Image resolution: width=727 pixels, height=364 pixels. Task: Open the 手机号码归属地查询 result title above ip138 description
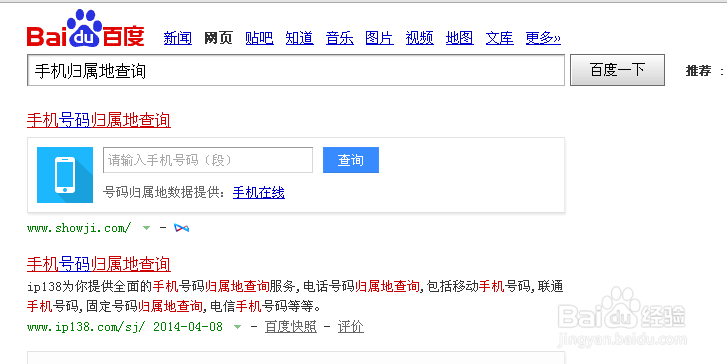(x=99, y=264)
